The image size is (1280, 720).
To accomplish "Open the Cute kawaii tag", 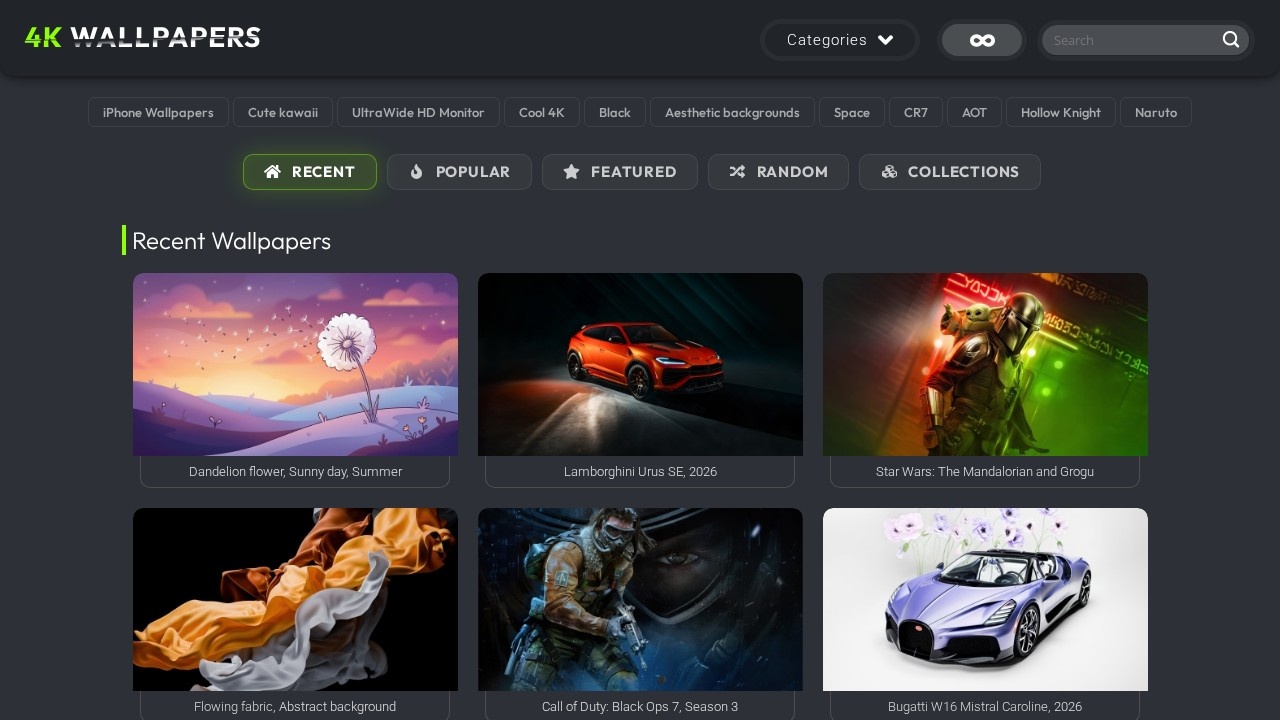I will (x=283, y=112).
